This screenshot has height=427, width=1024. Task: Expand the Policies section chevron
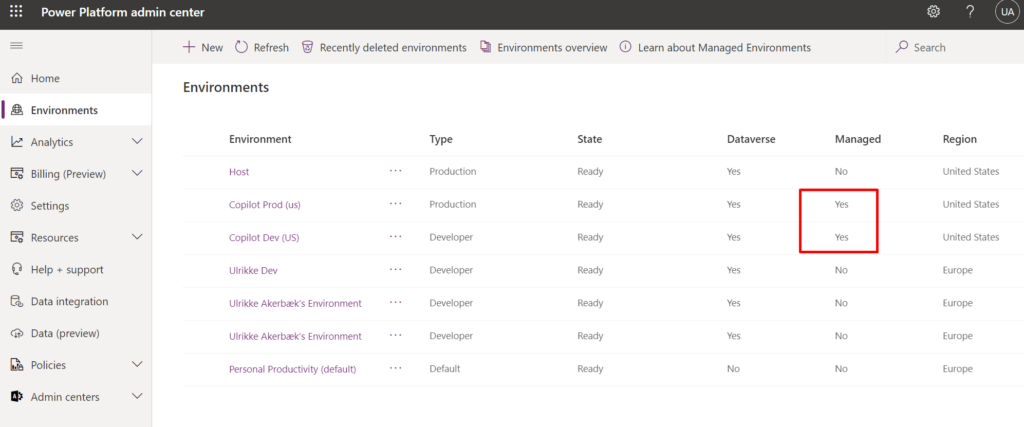click(137, 364)
